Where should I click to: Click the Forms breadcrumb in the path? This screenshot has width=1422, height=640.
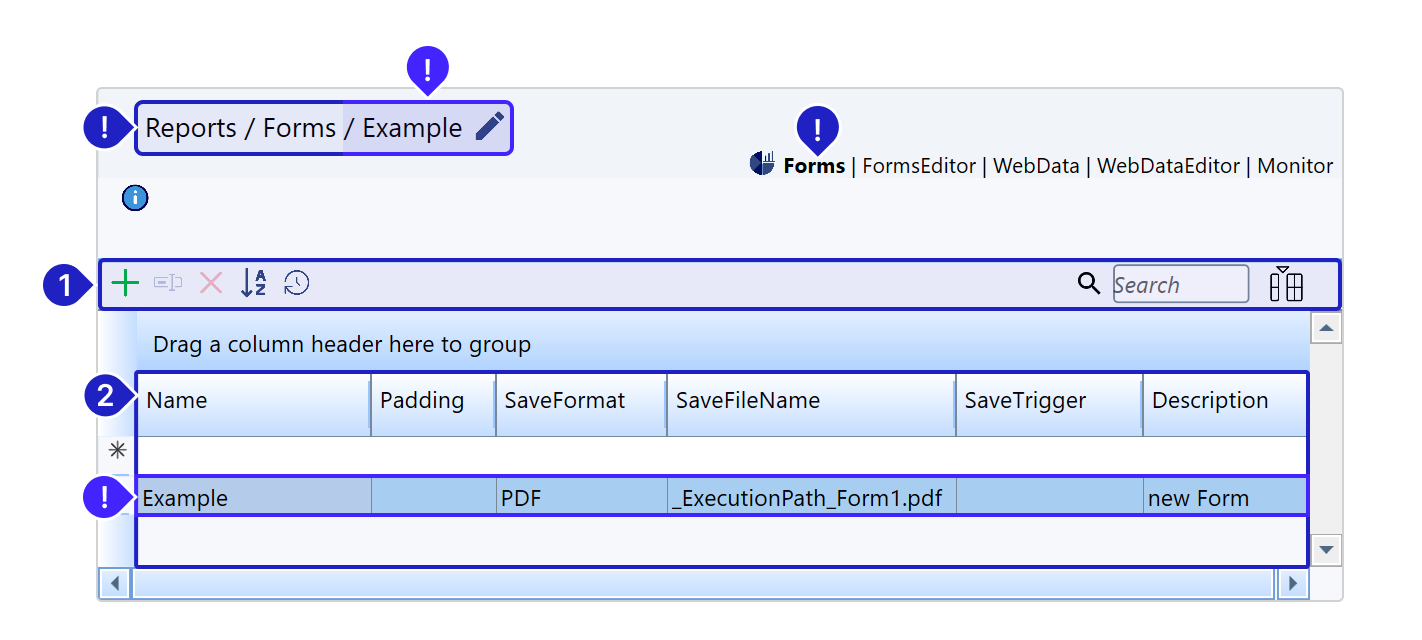[299, 128]
